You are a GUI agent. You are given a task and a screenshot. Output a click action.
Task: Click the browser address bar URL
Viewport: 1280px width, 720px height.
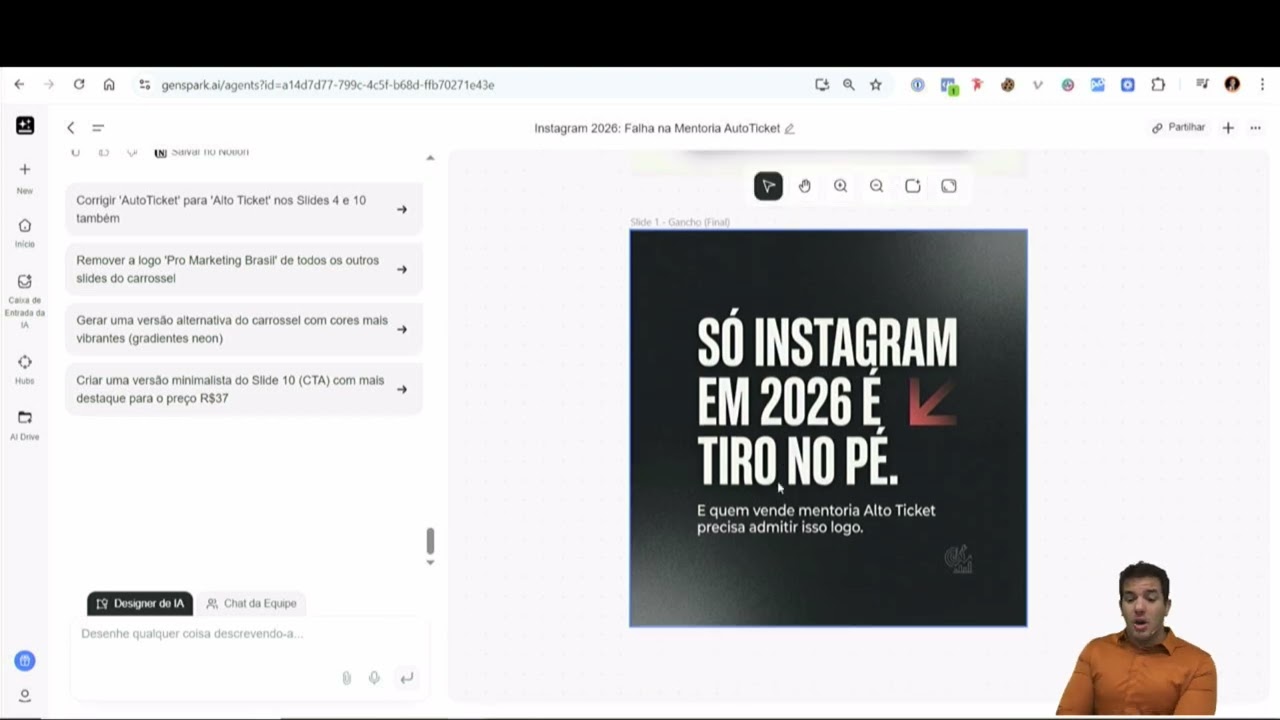(328, 85)
